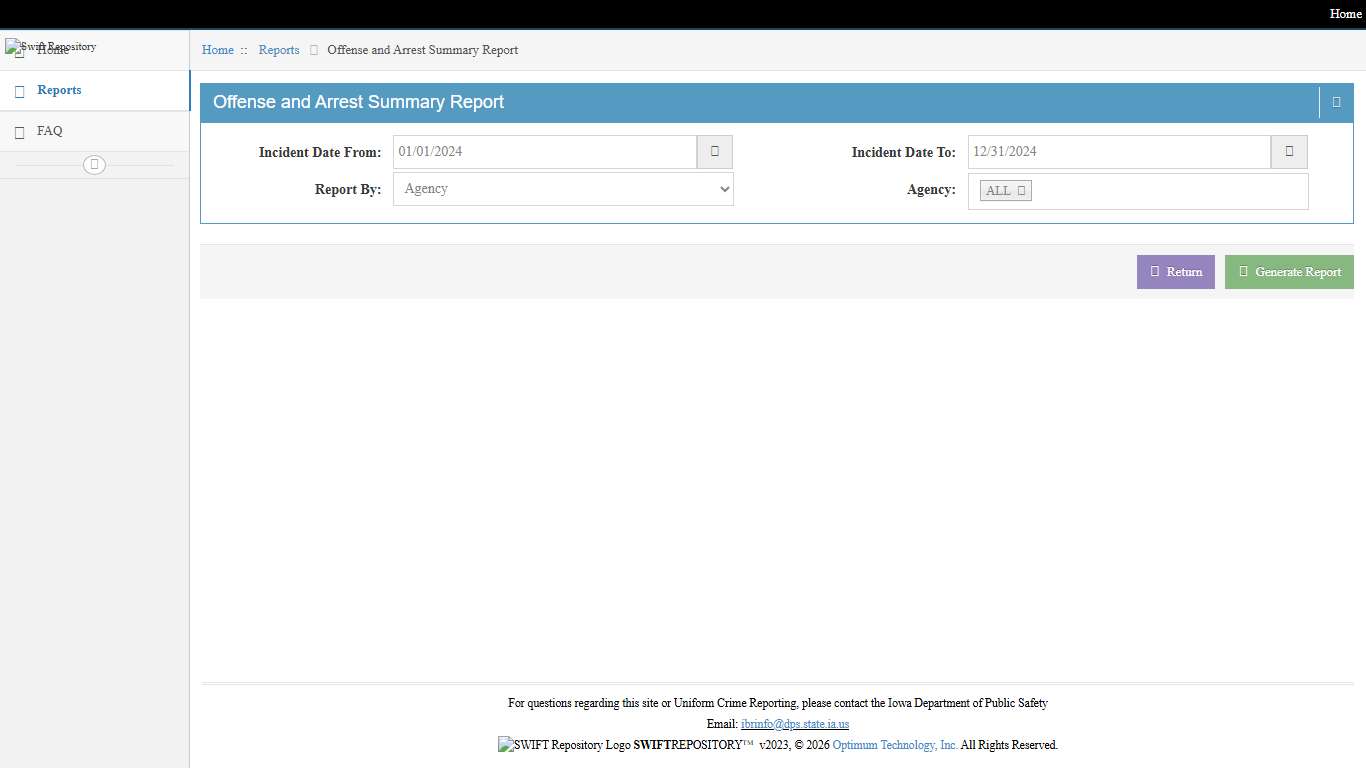Go to Home via the breadcrumb
The width and height of the screenshot is (1366, 768).
[217, 50]
